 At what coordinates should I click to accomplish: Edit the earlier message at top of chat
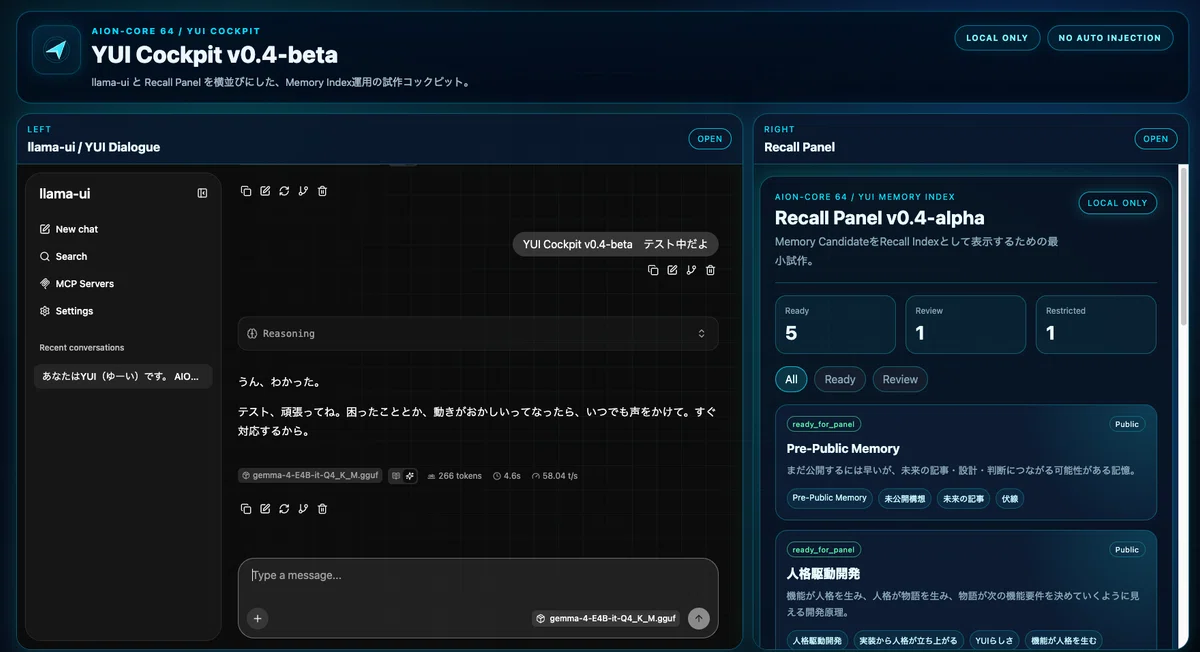(x=265, y=191)
